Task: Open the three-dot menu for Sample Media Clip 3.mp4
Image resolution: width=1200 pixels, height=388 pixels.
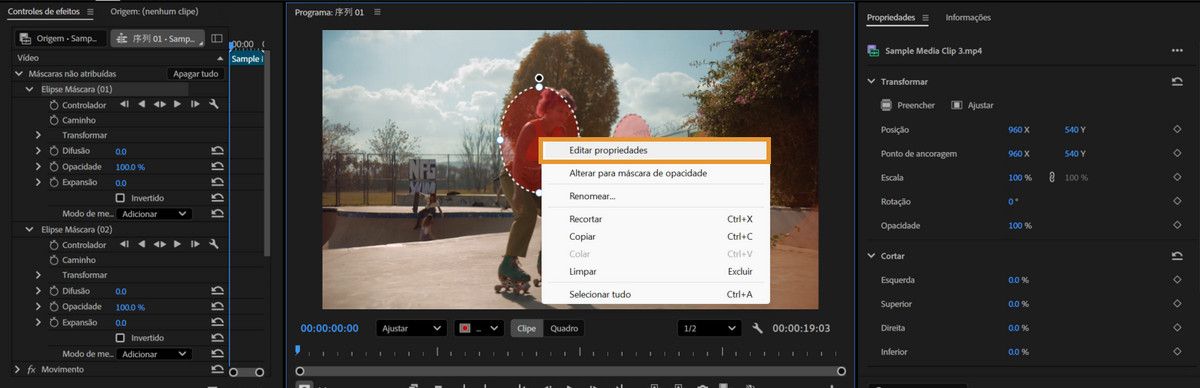Action: click(1177, 50)
